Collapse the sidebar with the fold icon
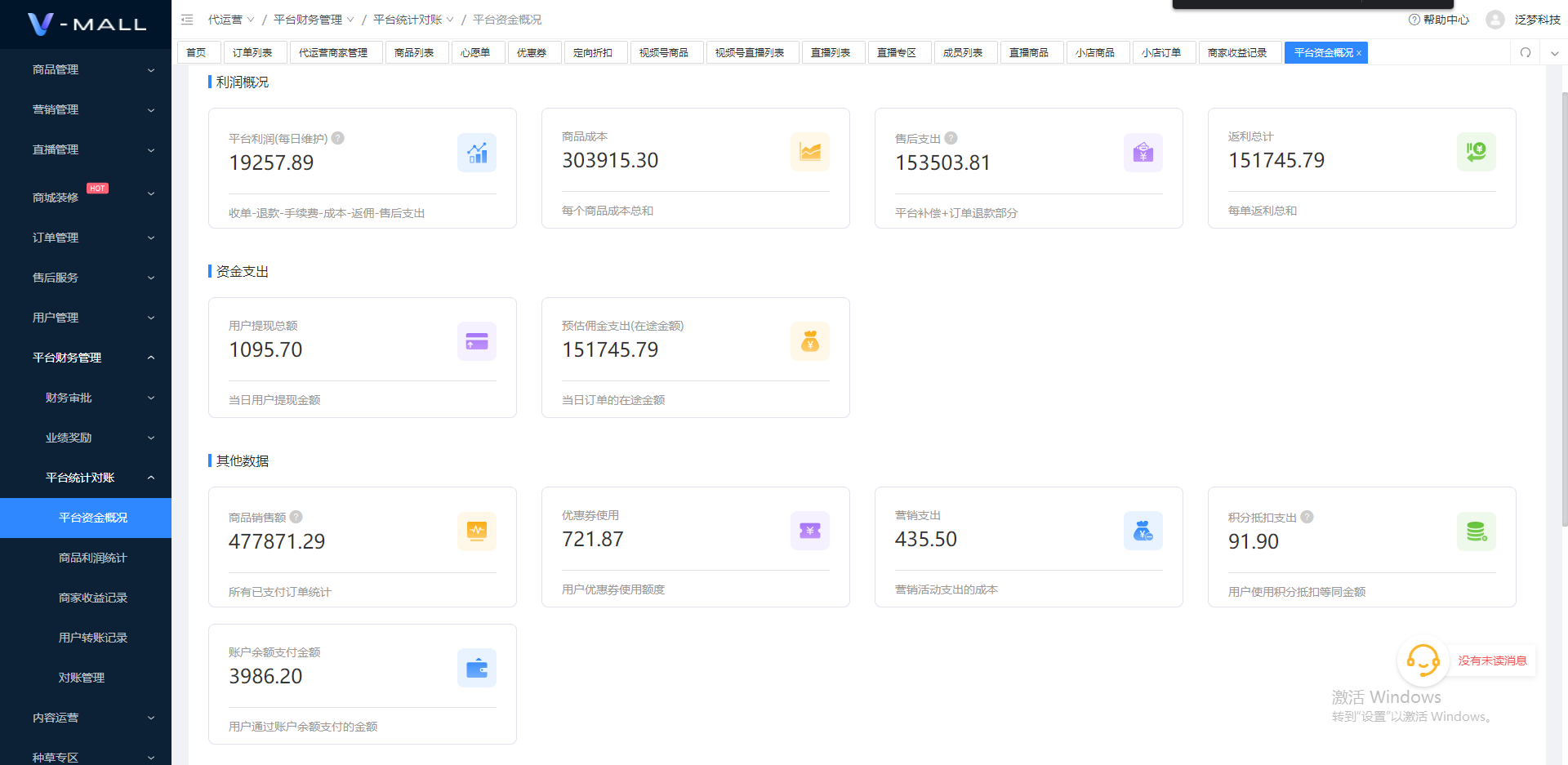The width and height of the screenshot is (1568, 765). point(187,20)
